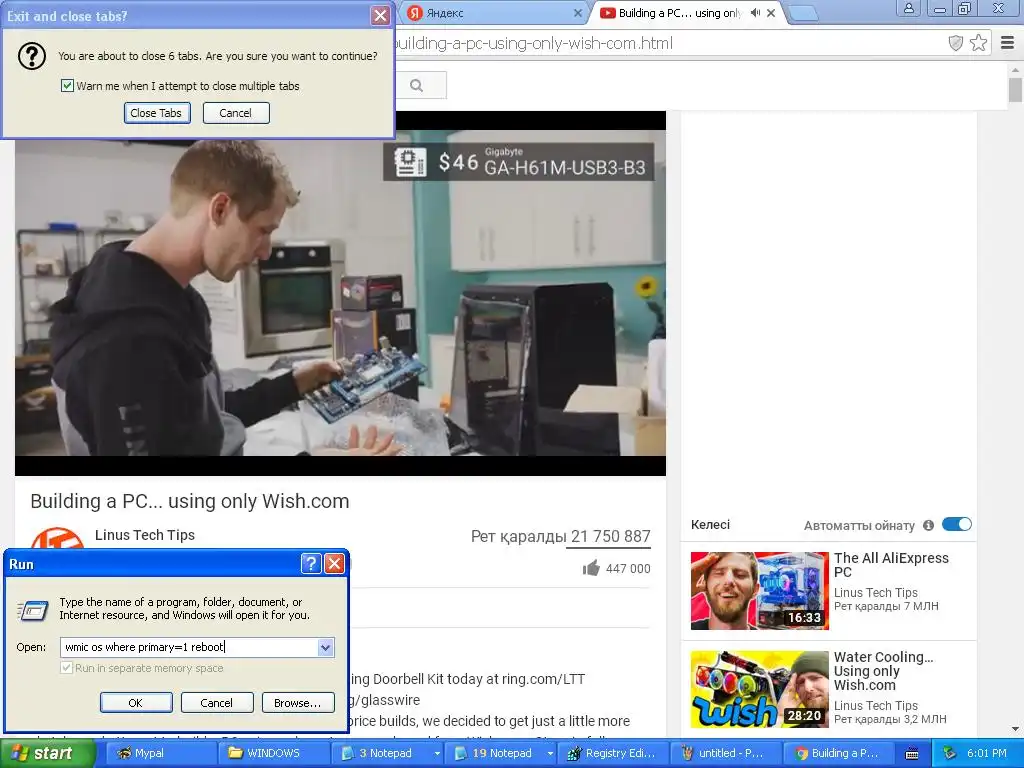Switch to the untitled Paint taskbar button
The width and height of the screenshot is (1024, 768).
pyautogui.click(x=726, y=754)
